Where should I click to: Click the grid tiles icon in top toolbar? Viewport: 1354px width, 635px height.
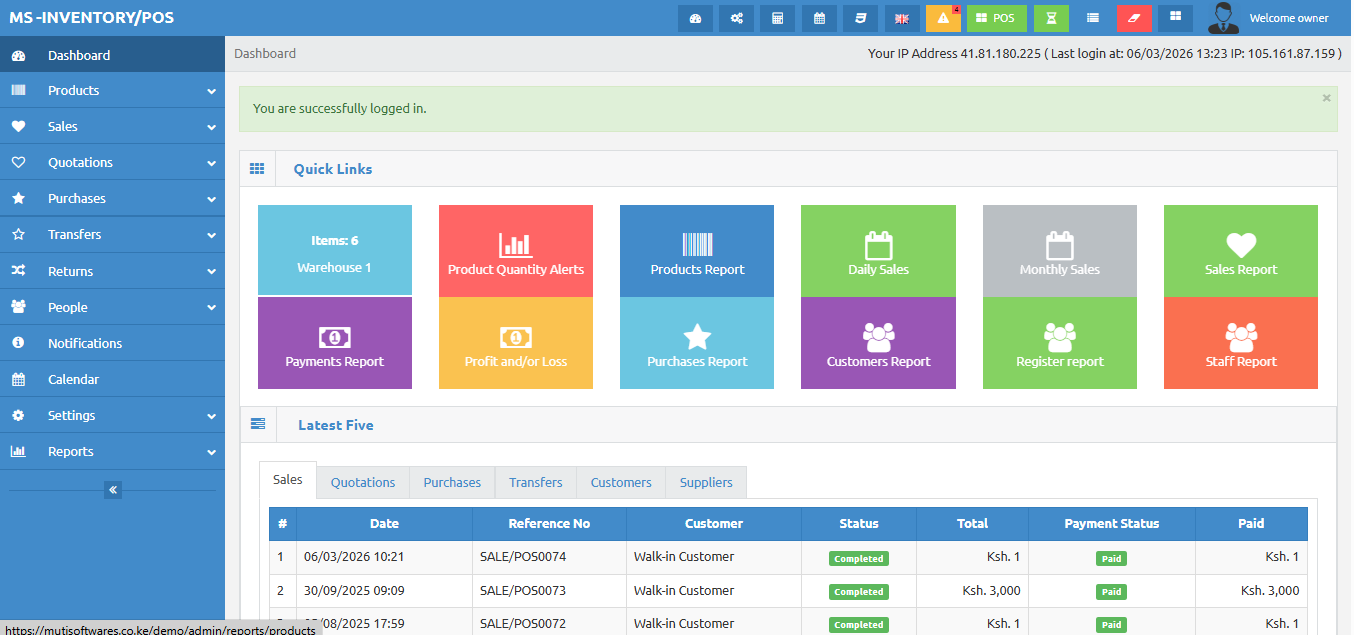pyautogui.click(x=1175, y=18)
